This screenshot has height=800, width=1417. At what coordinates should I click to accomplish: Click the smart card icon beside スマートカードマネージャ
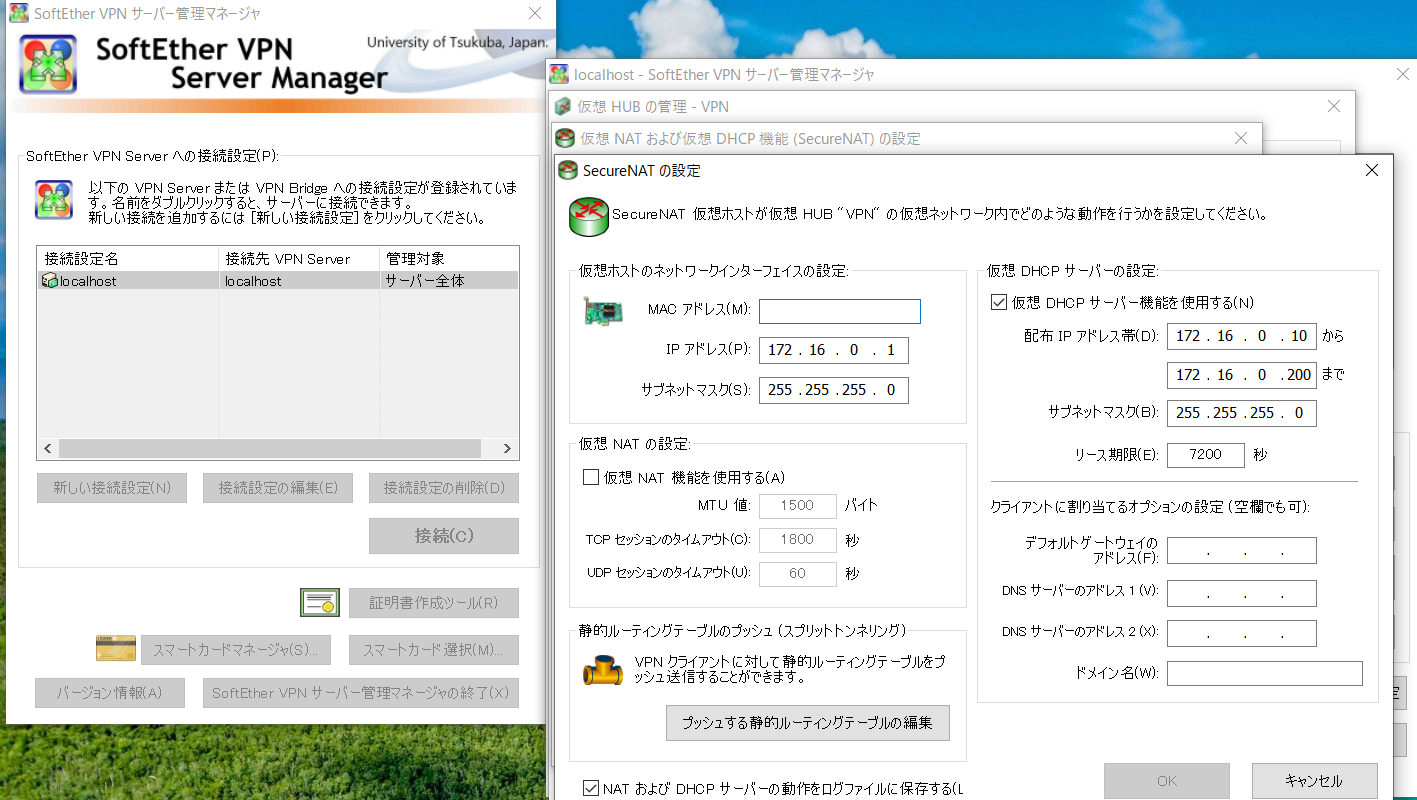point(116,648)
